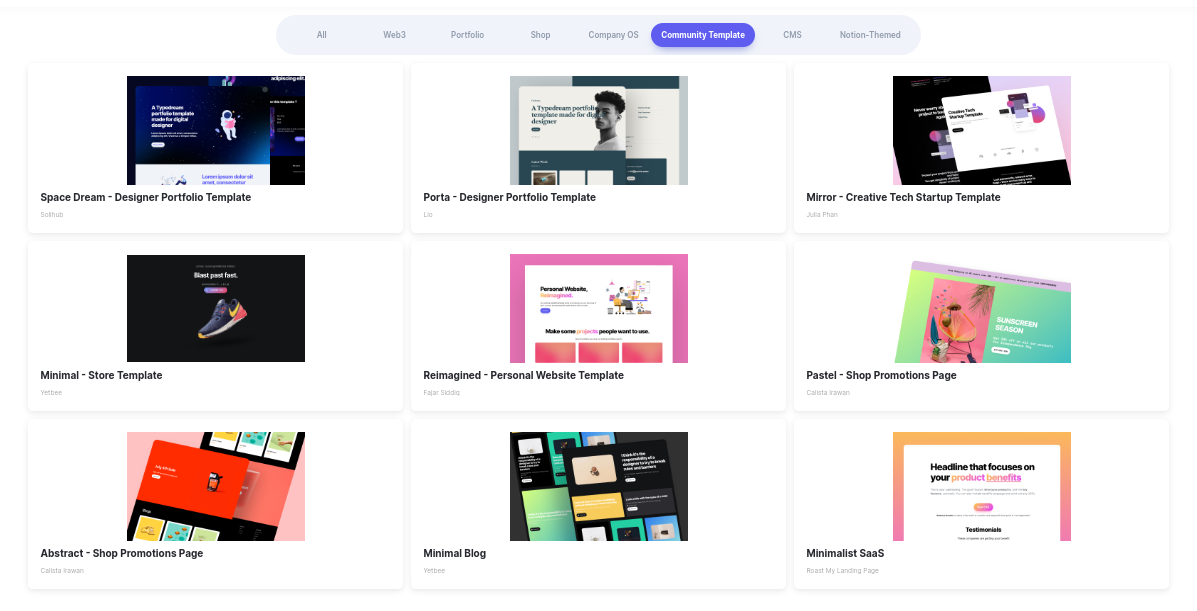Click author Calista Irawan under Pastel
Viewport: 1197px width, 611px height.
click(828, 393)
